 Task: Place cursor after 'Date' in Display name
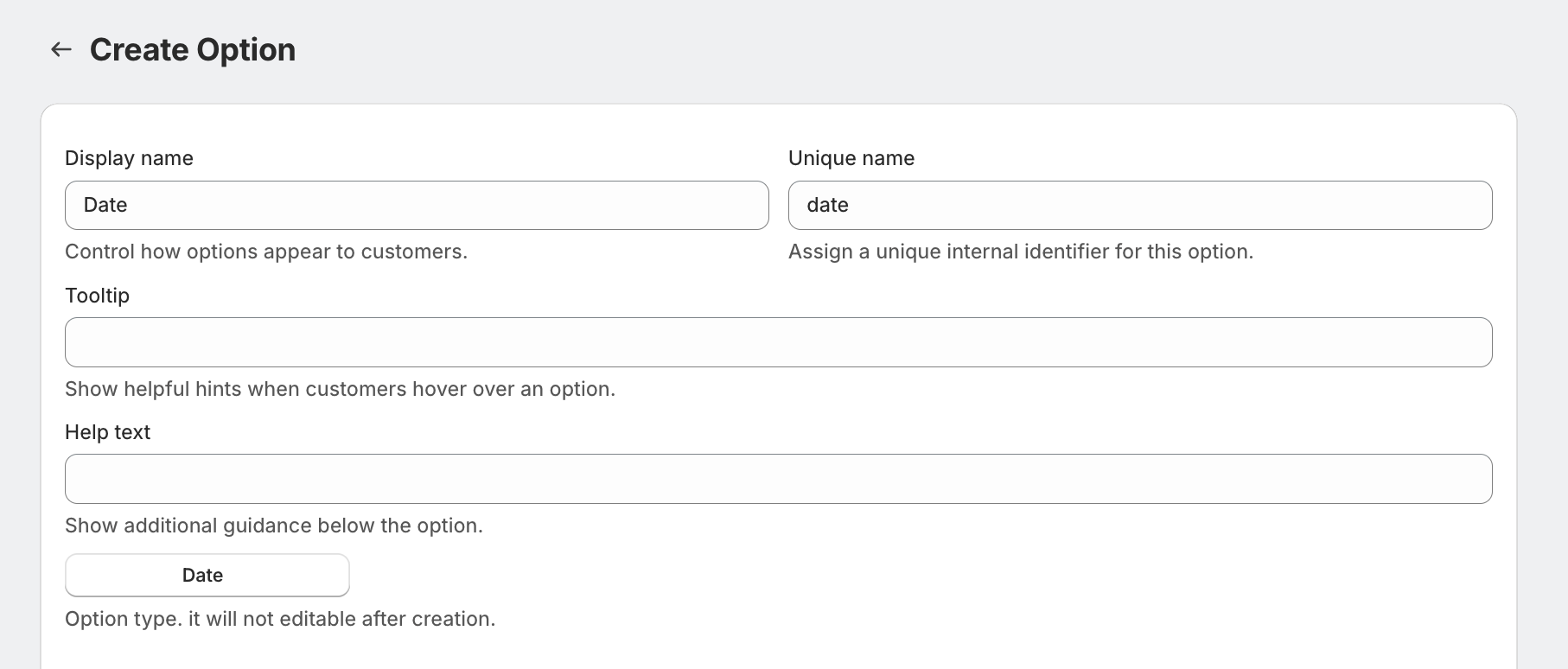(130, 205)
